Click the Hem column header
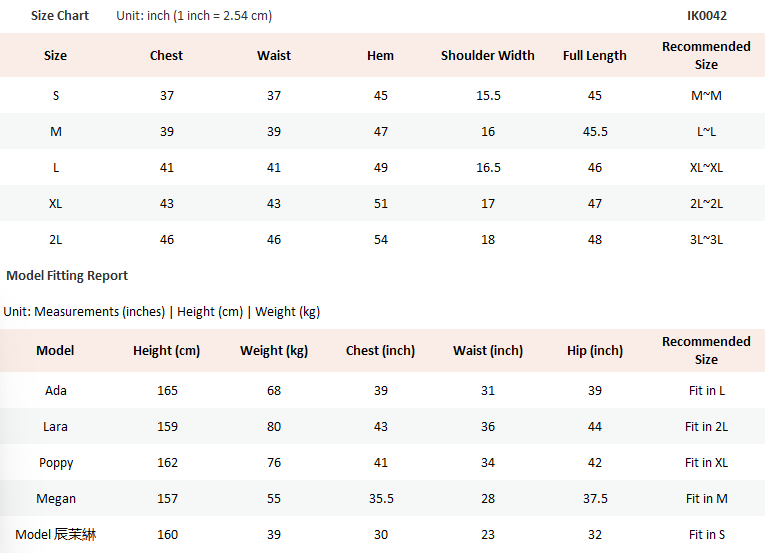 pyautogui.click(x=381, y=56)
